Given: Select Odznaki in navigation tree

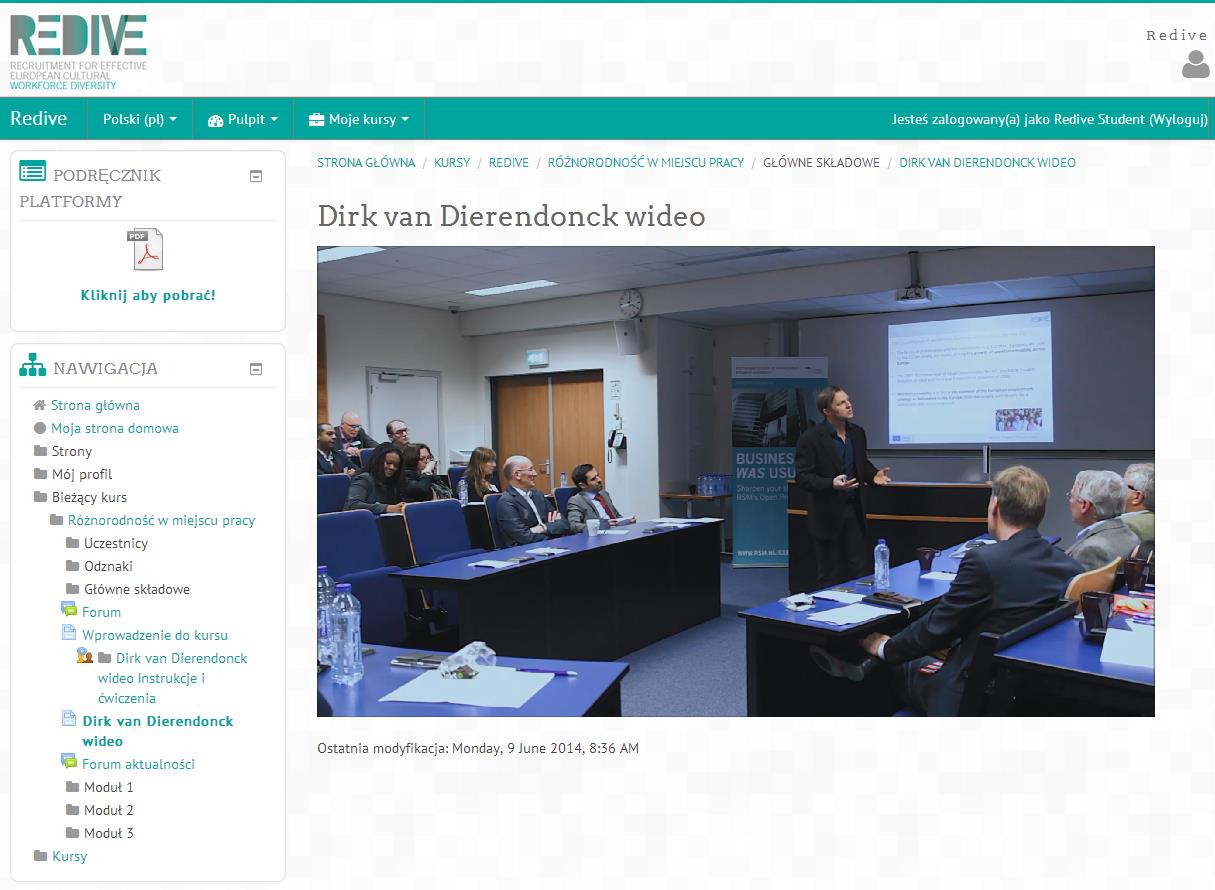Looking at the screenshot, I should coord(109,566).
